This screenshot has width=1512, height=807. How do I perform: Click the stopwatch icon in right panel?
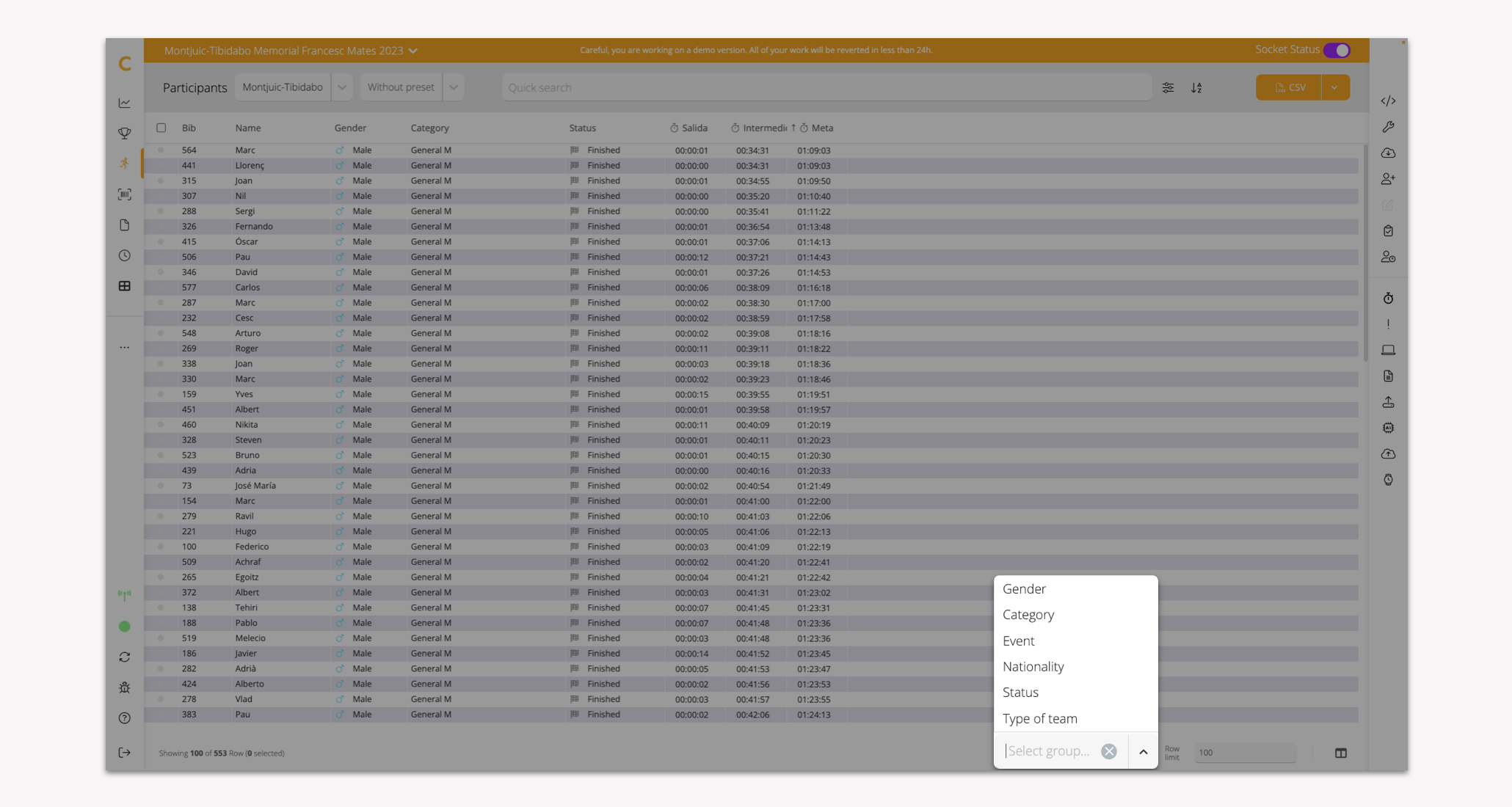tap(1388, 298)
